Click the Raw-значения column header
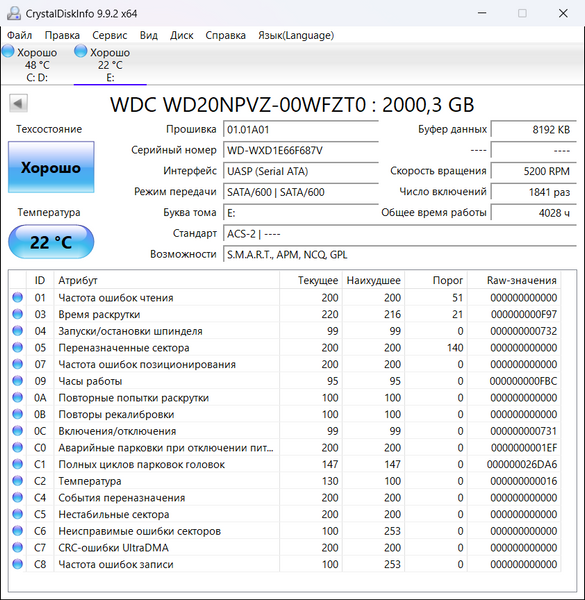The width and height of the screenshot is (585, 600). (x=514, y=280)
